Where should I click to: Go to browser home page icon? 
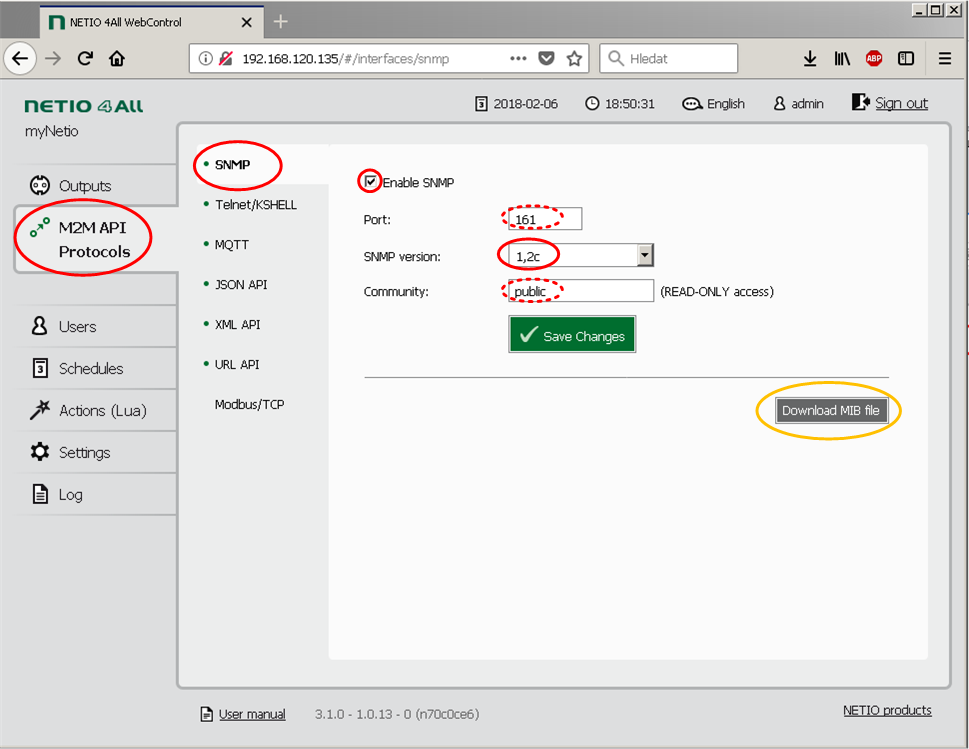pos(117,59)
